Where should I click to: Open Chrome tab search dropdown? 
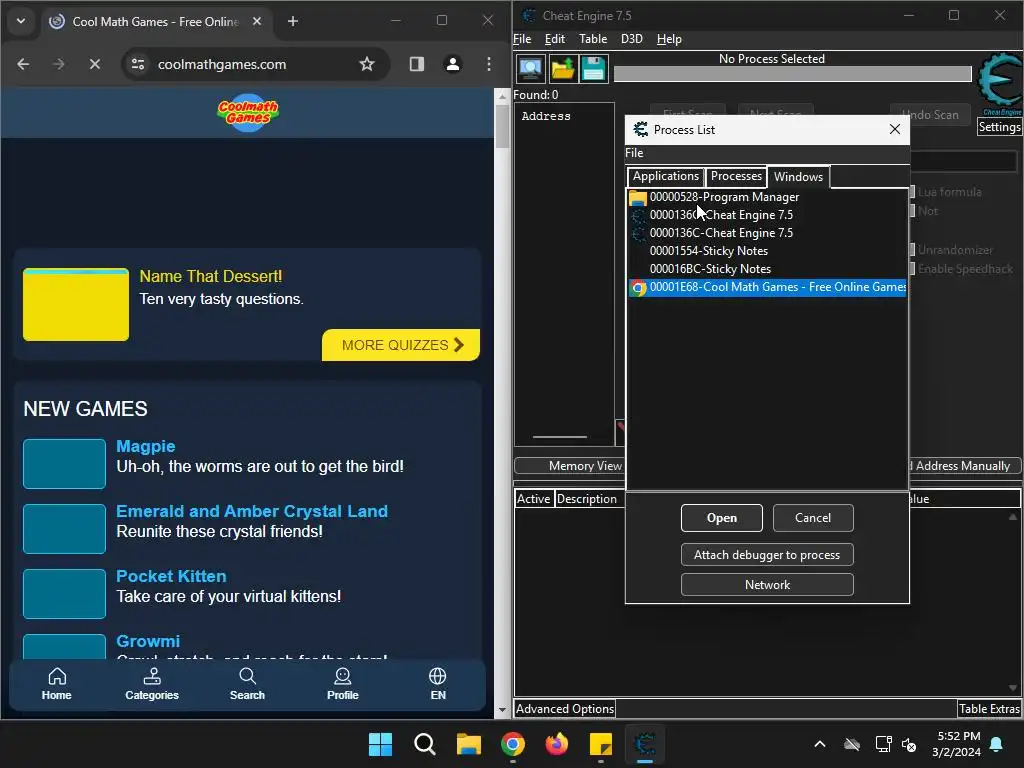21,22
